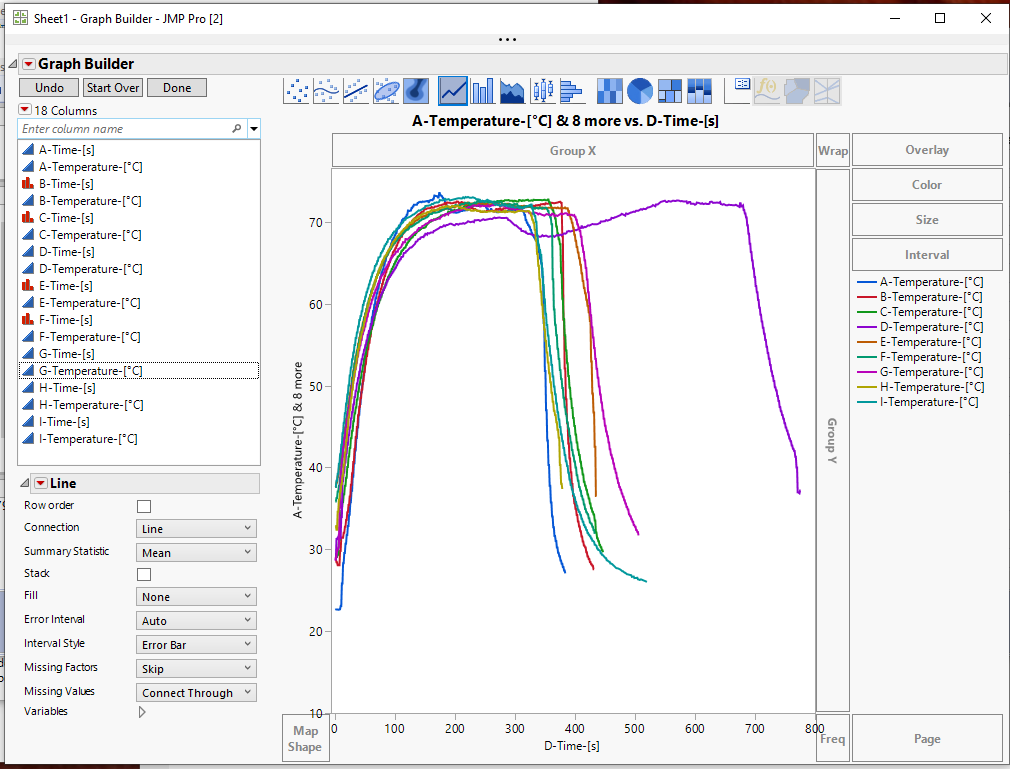Expand the Variables disclosure arrow
1010x769 pixels.
click(x=141, y=711)
